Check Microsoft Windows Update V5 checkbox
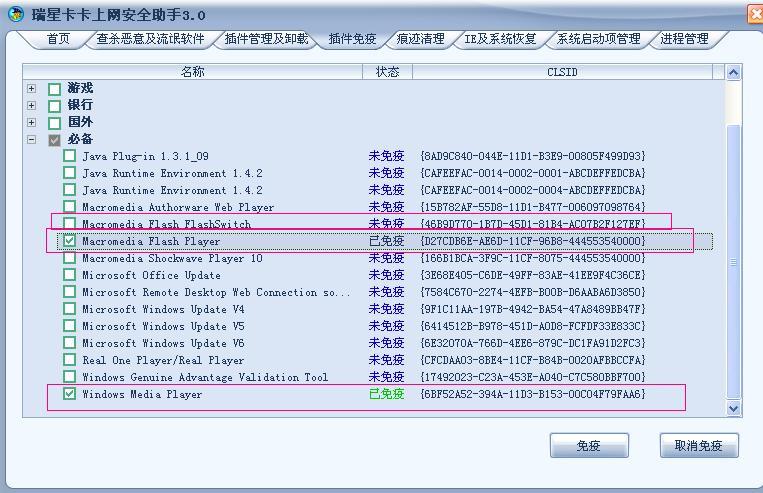 point(70,326)
